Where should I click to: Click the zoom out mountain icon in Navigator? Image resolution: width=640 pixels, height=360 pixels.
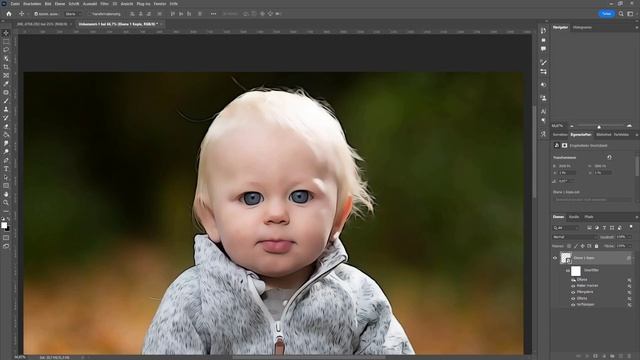572,126
